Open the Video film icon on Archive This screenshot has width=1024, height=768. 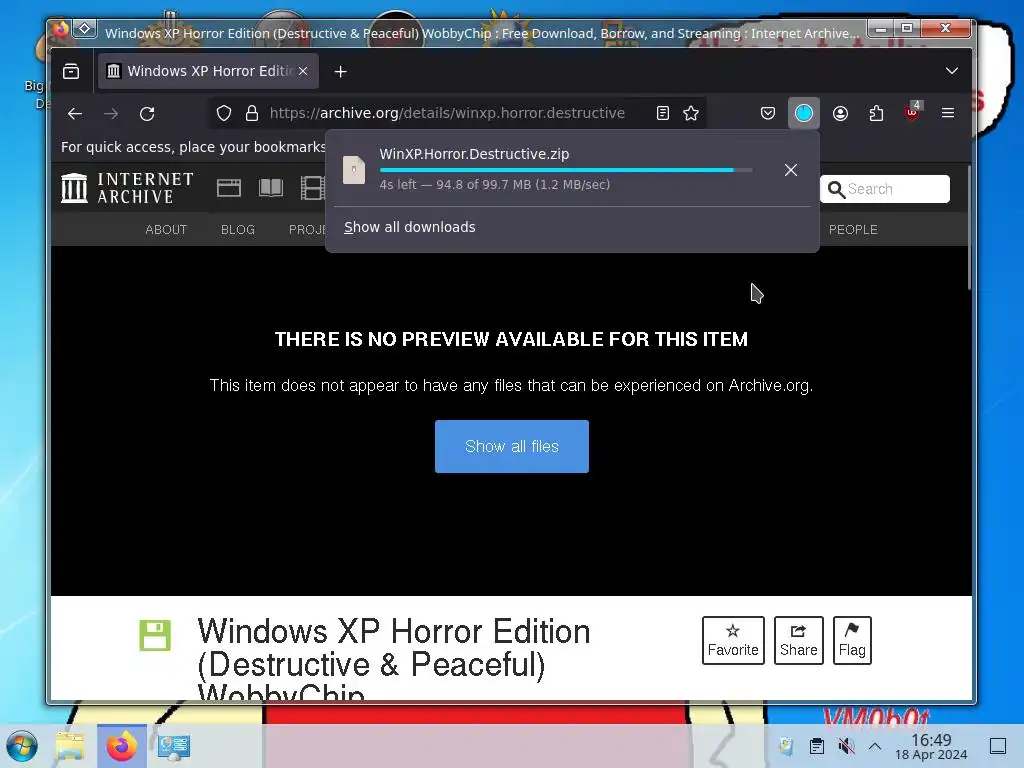tap(312, 188)
